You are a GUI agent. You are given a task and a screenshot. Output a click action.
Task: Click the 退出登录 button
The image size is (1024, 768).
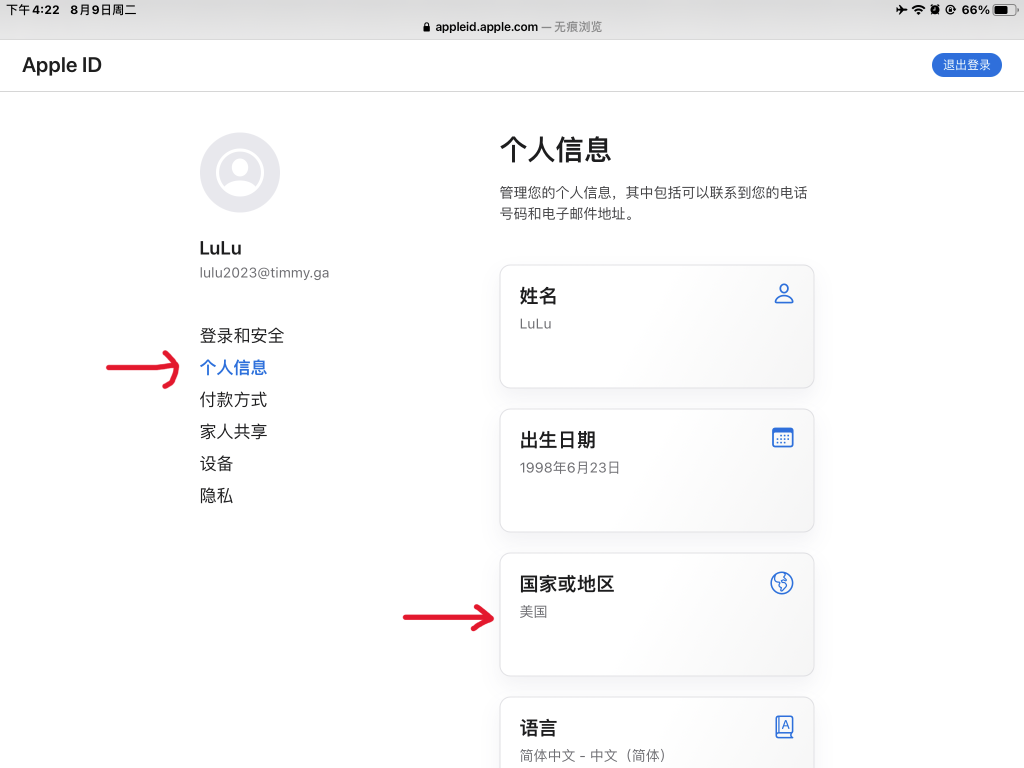click(967, 65)
